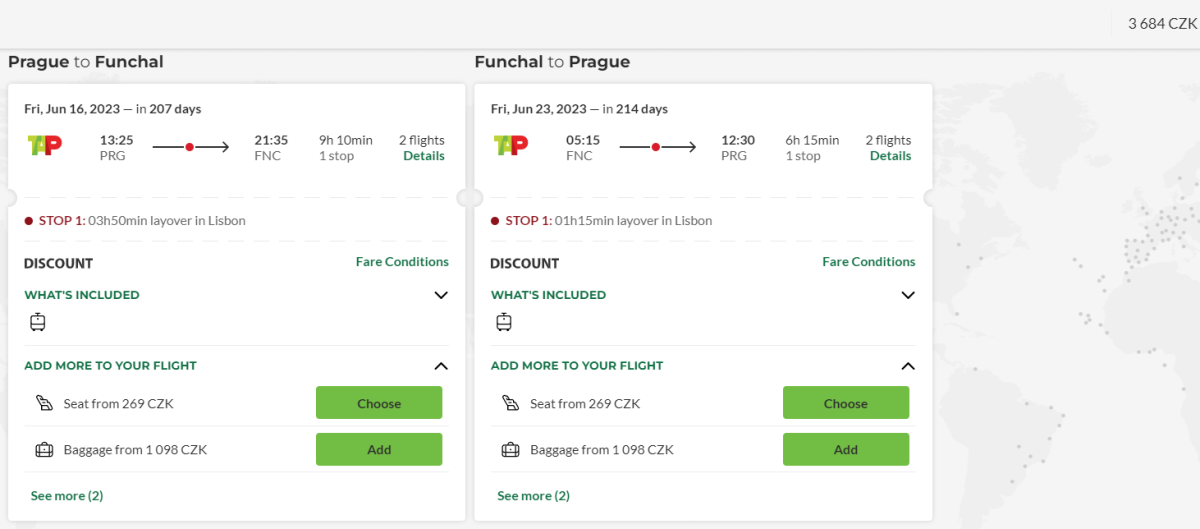Choose a seat for Prague to Funchal
The height and width of the screenshot is (529, 1200).
(x=379, y=404)
